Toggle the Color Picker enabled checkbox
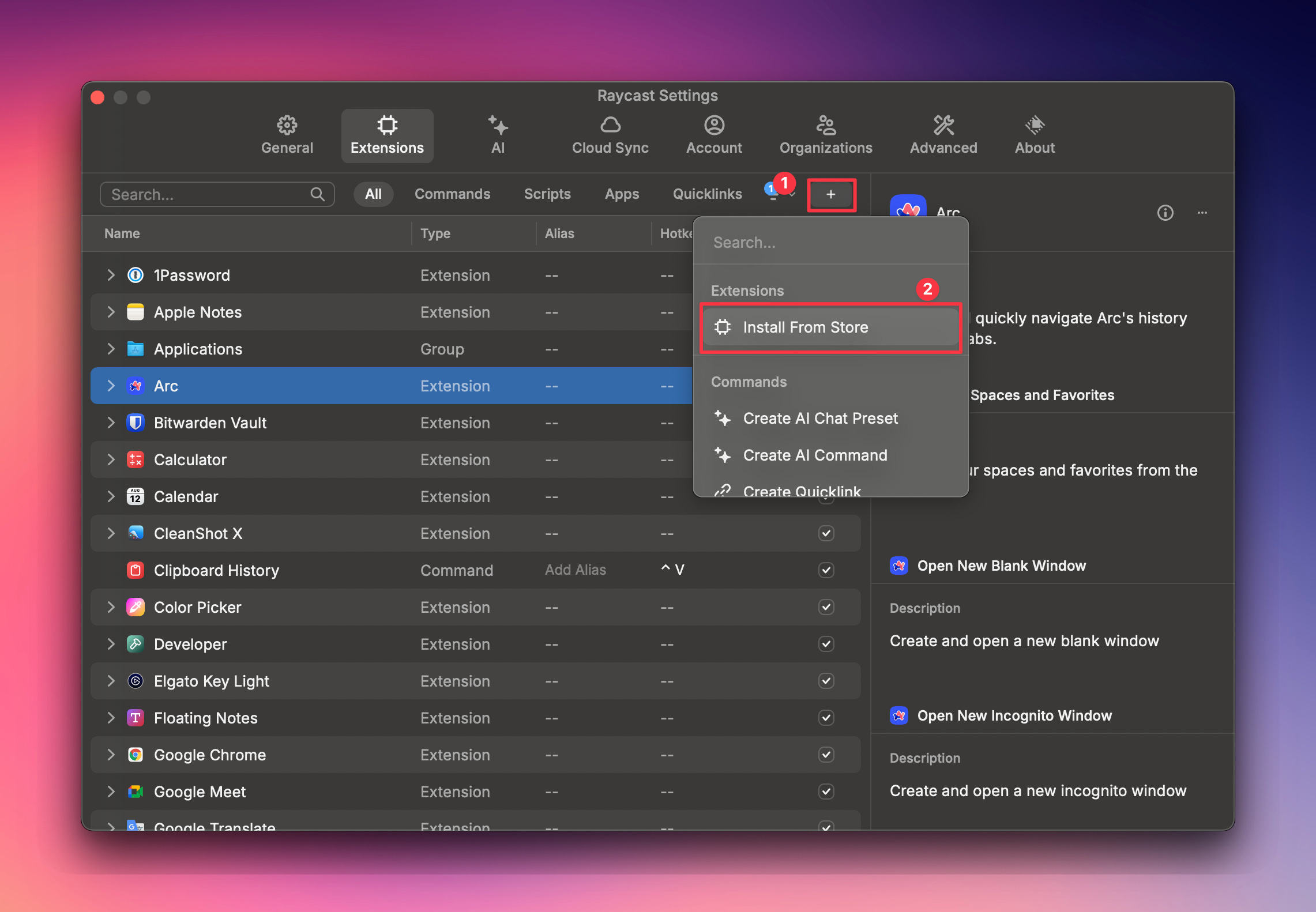The width and height of the screenshot is (1316, 912). click(x=826, y=607)
